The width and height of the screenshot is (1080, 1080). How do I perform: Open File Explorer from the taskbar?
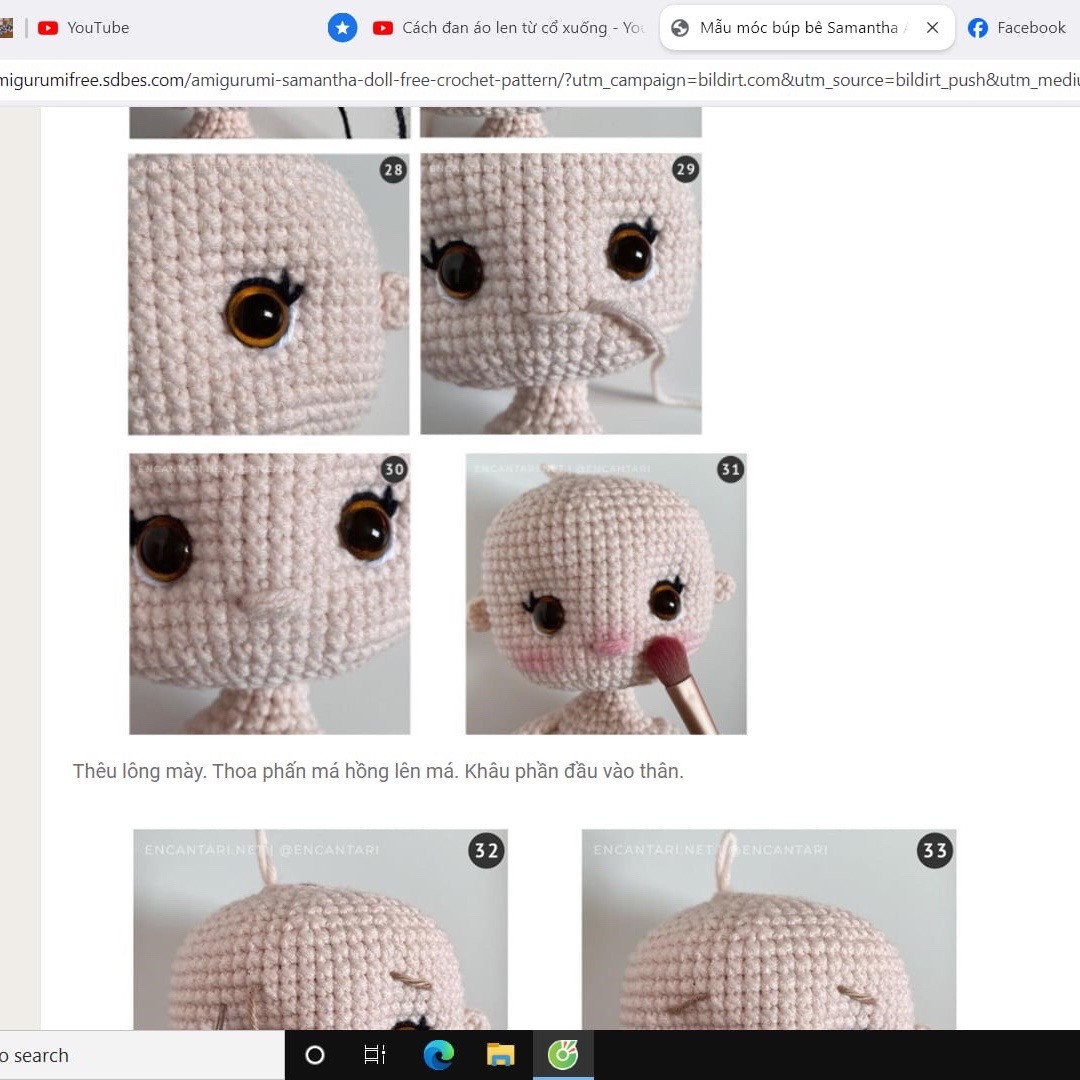[500, 1055]
